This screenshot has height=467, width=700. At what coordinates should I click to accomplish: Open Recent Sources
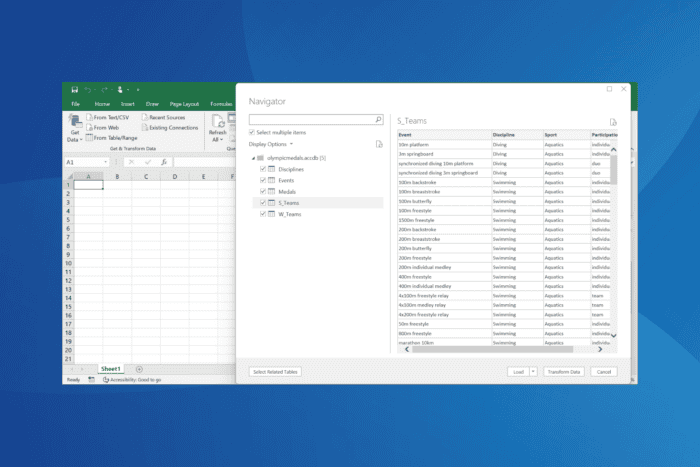[x=163, y=117]
